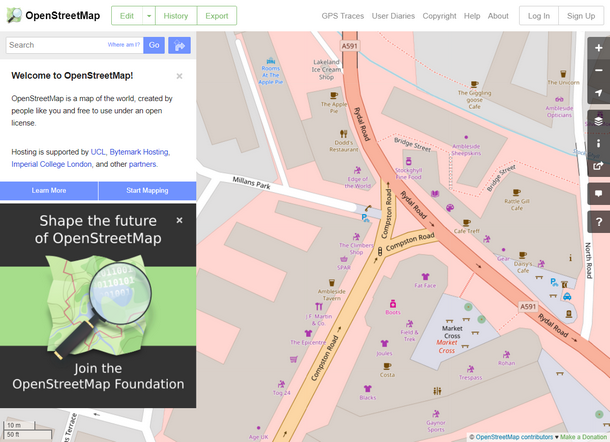Click the Cafe Treff cup icon

pyautogui.click(x=466, y=223)
